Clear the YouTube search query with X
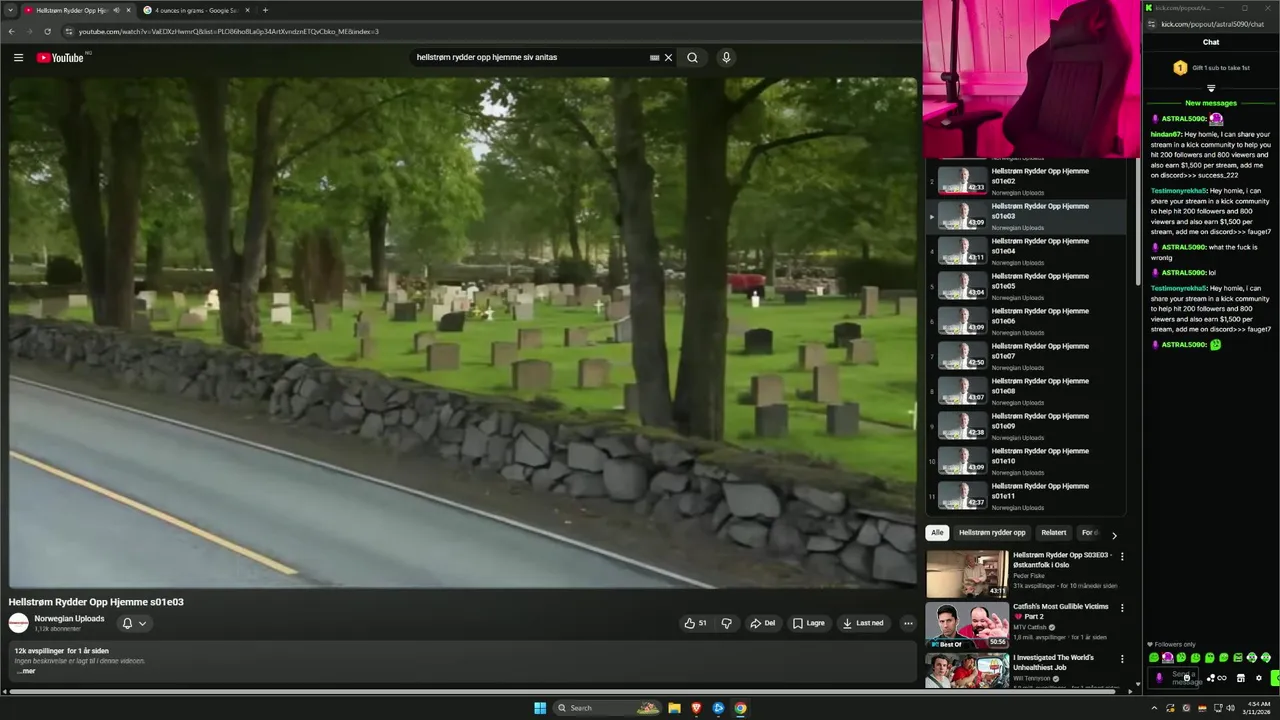Screen dimensions: 1280x720 point(668,58)
